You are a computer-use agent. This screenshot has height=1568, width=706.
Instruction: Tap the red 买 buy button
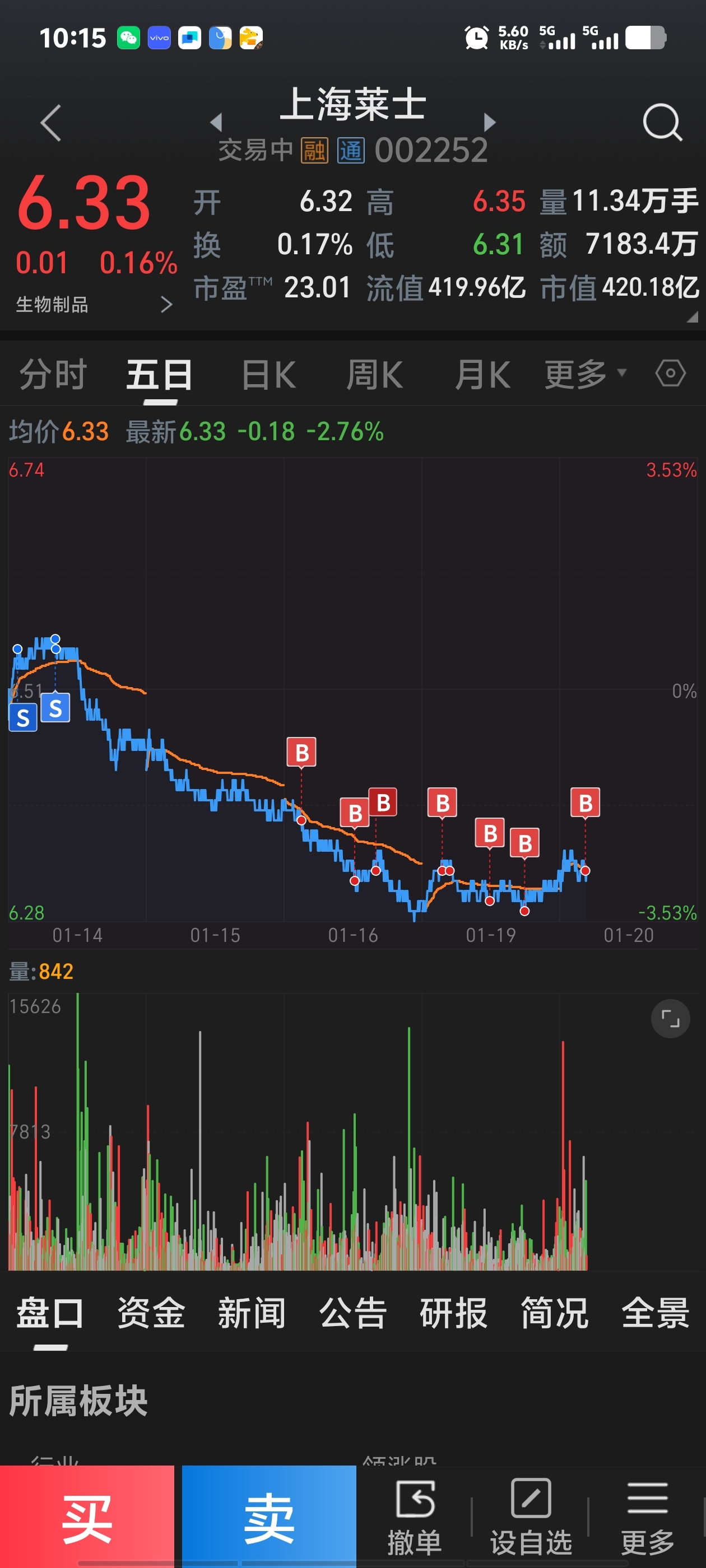[87, 1516]
